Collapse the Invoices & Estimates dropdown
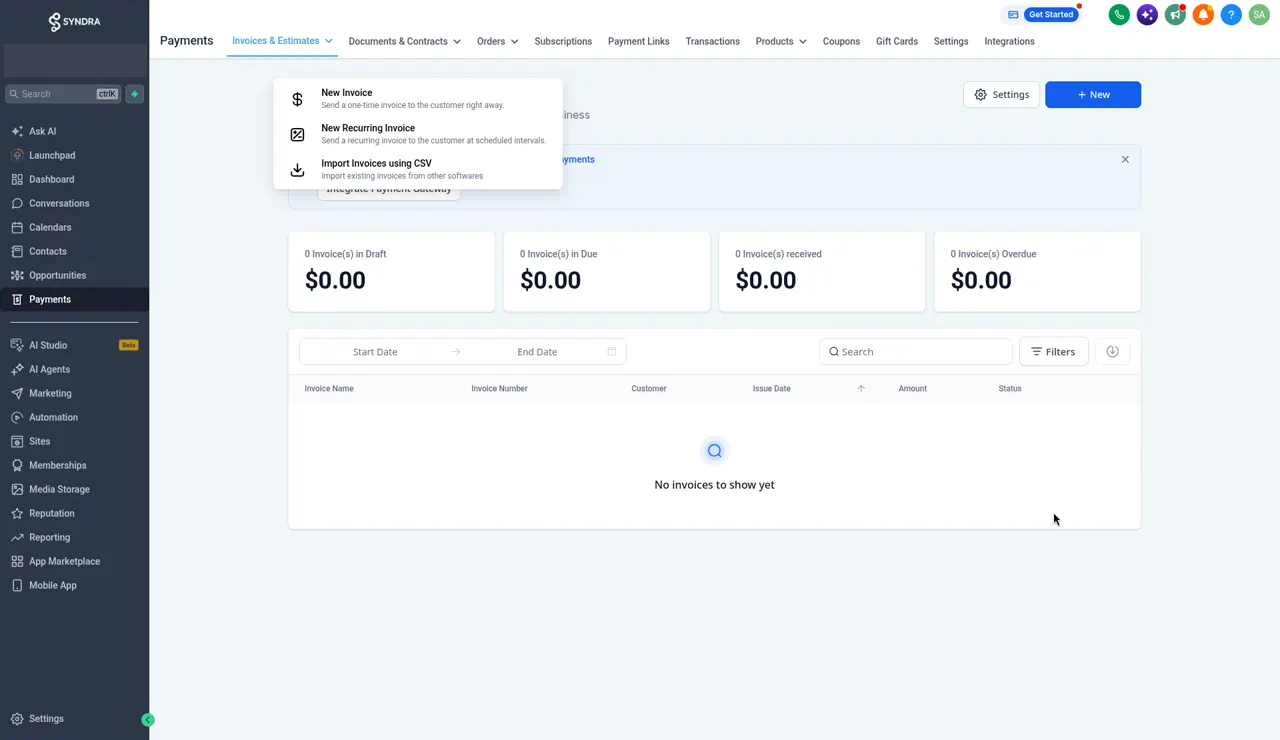Screen dimensions: 1280x740 [282, 41]
